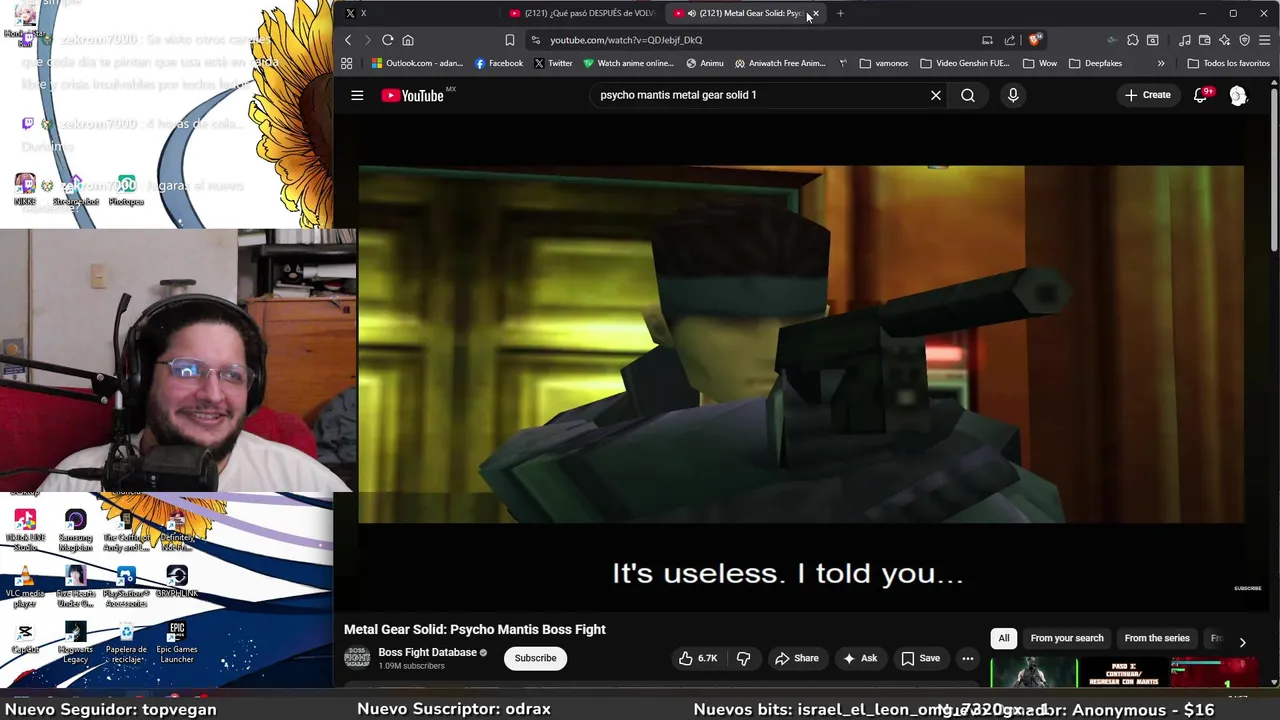Open the Create menu button
Screen dimensions: 1280x720
click(x=1147, y=95)
